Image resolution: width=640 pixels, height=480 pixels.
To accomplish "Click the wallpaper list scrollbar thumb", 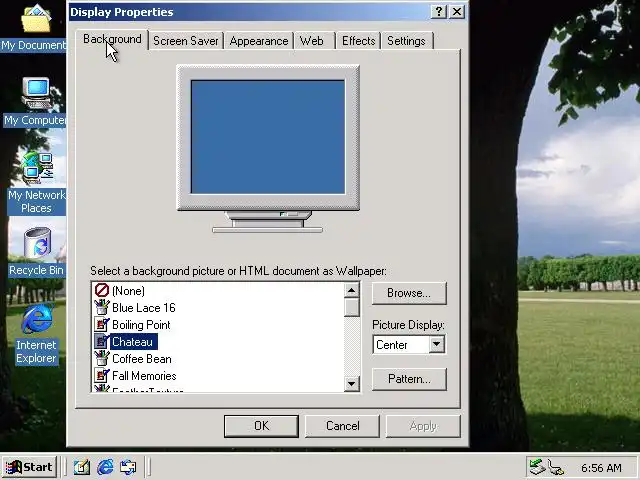I will [x=351, y=307].
